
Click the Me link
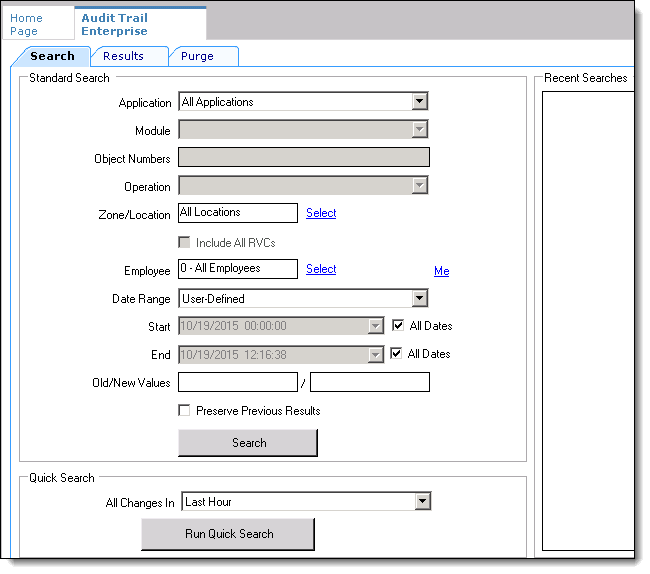coord(441,271)
